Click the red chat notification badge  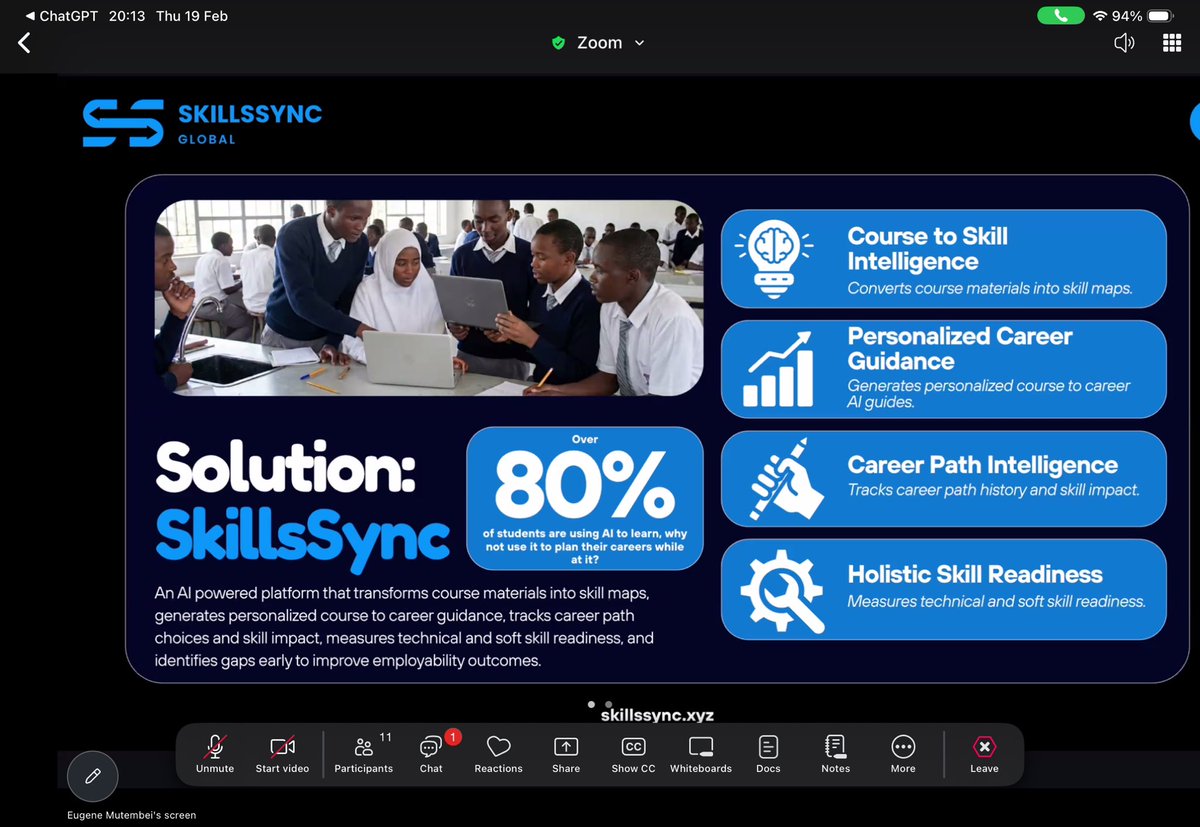coord(452,737)
